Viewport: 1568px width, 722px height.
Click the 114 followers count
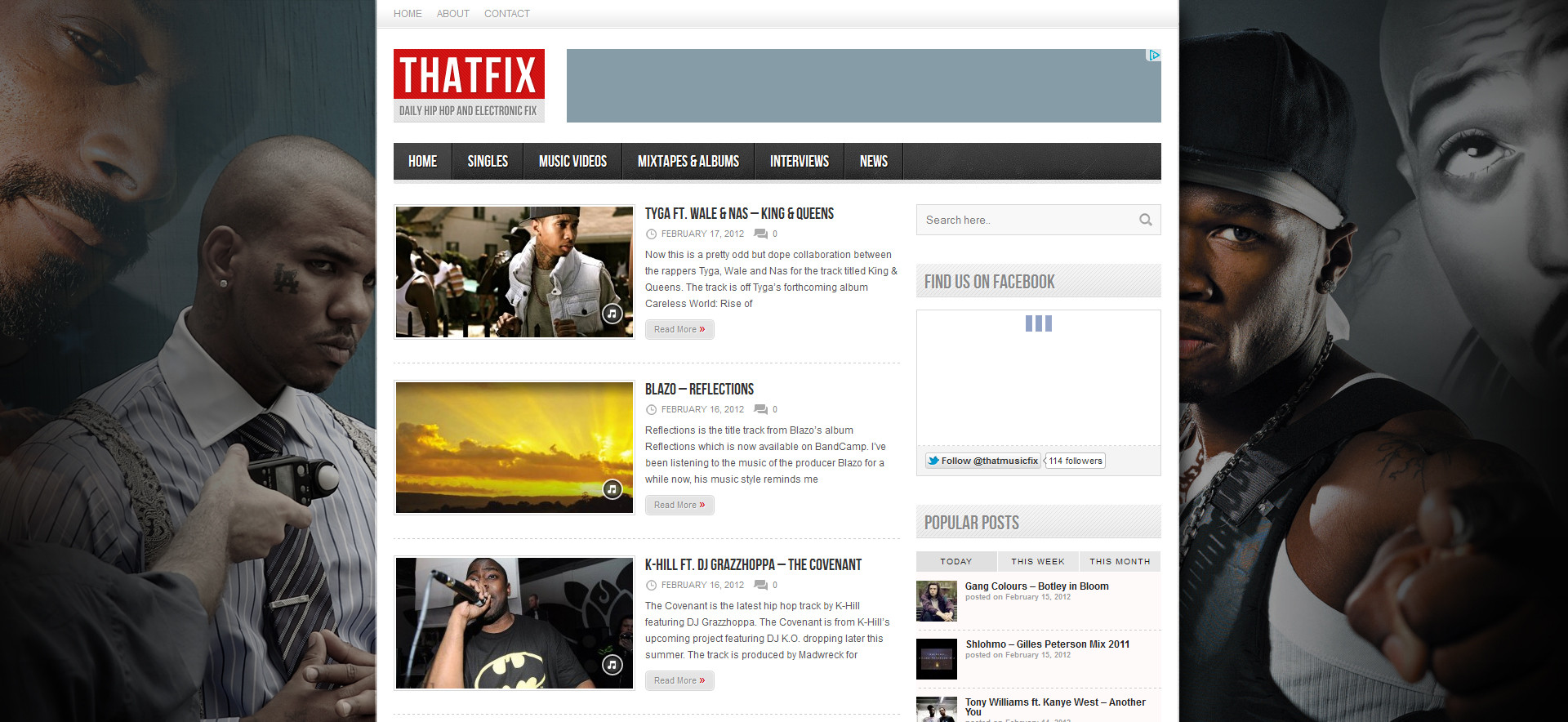1076,461
